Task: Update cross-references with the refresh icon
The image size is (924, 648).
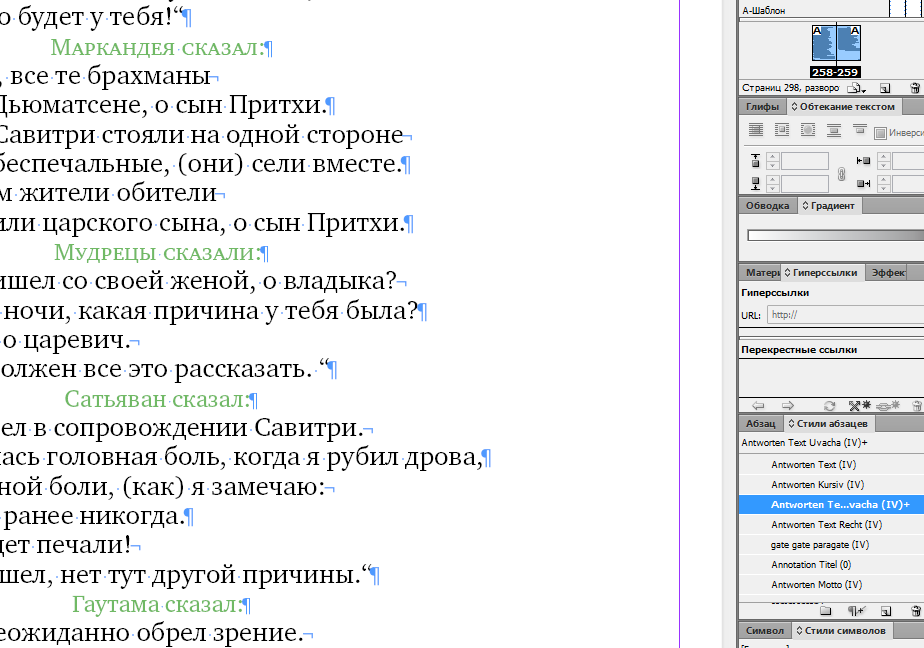Action: [829, 406]
